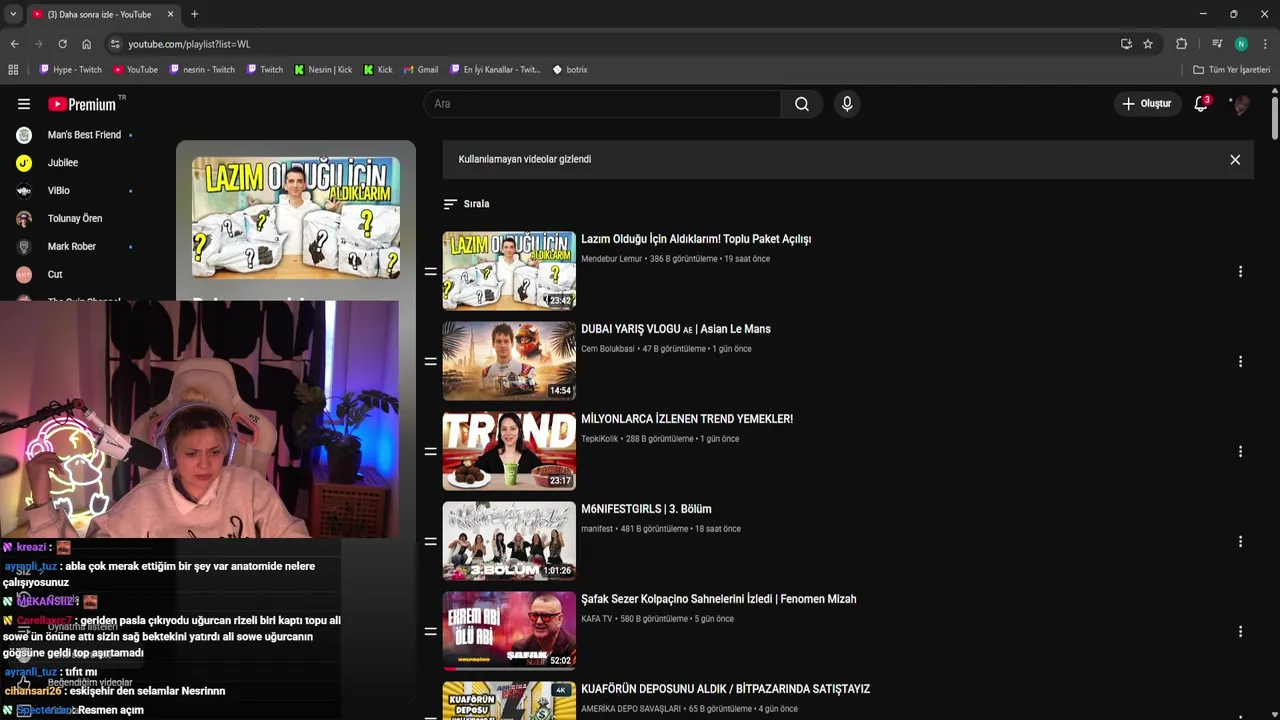This screenshot has height=720, width=1280.
Task: Open the apps grid in bookmarks bar
Action: 13,70
